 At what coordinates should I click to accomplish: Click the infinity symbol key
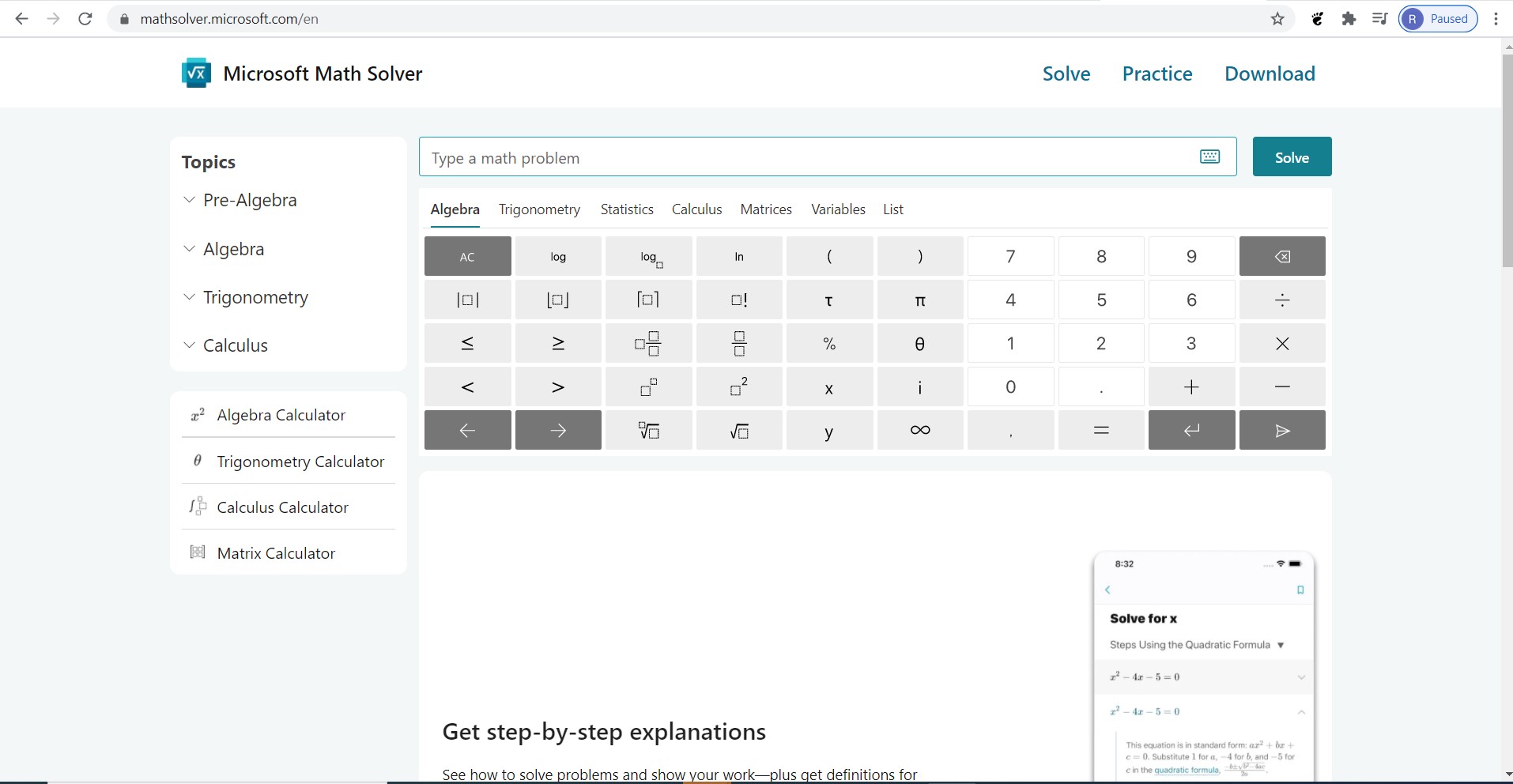click(919, 430)
